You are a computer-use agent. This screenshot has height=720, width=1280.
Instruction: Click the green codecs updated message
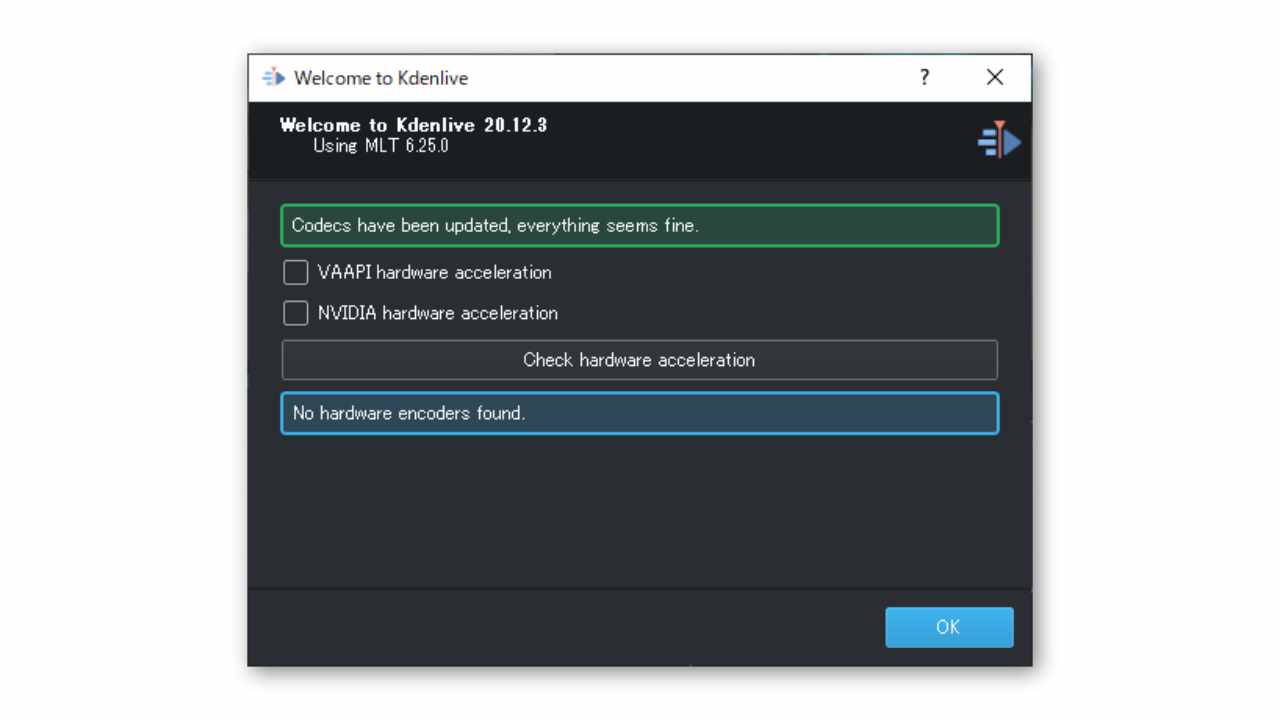tap(639, 225)
